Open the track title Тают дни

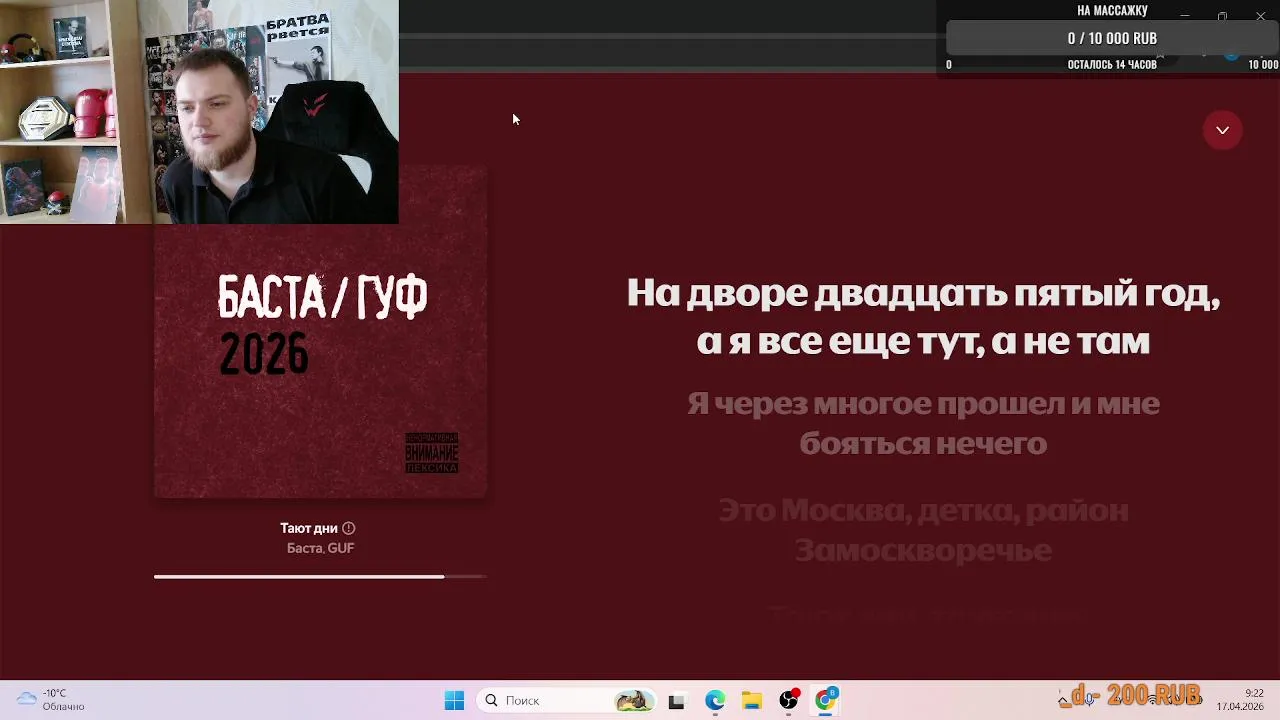tap(309, 528)
